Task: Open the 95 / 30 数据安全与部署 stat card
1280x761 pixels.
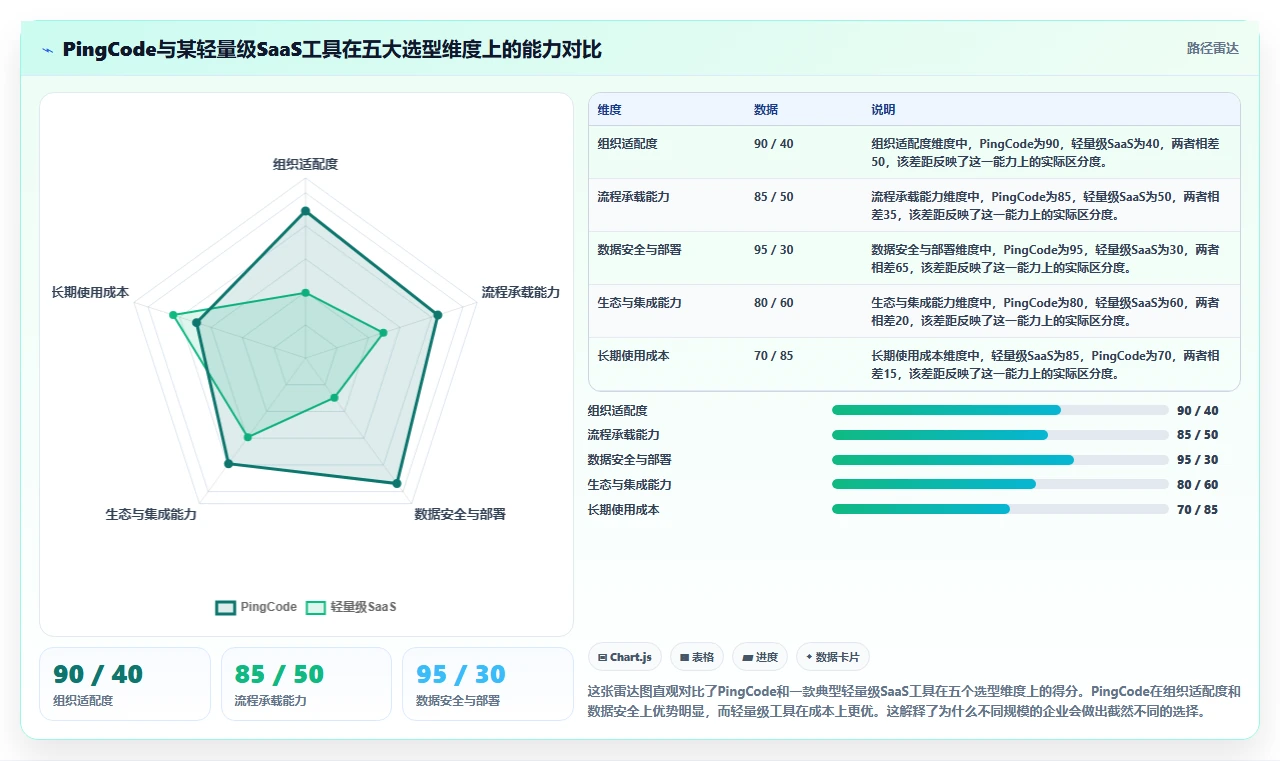Action: pos(488,684)
